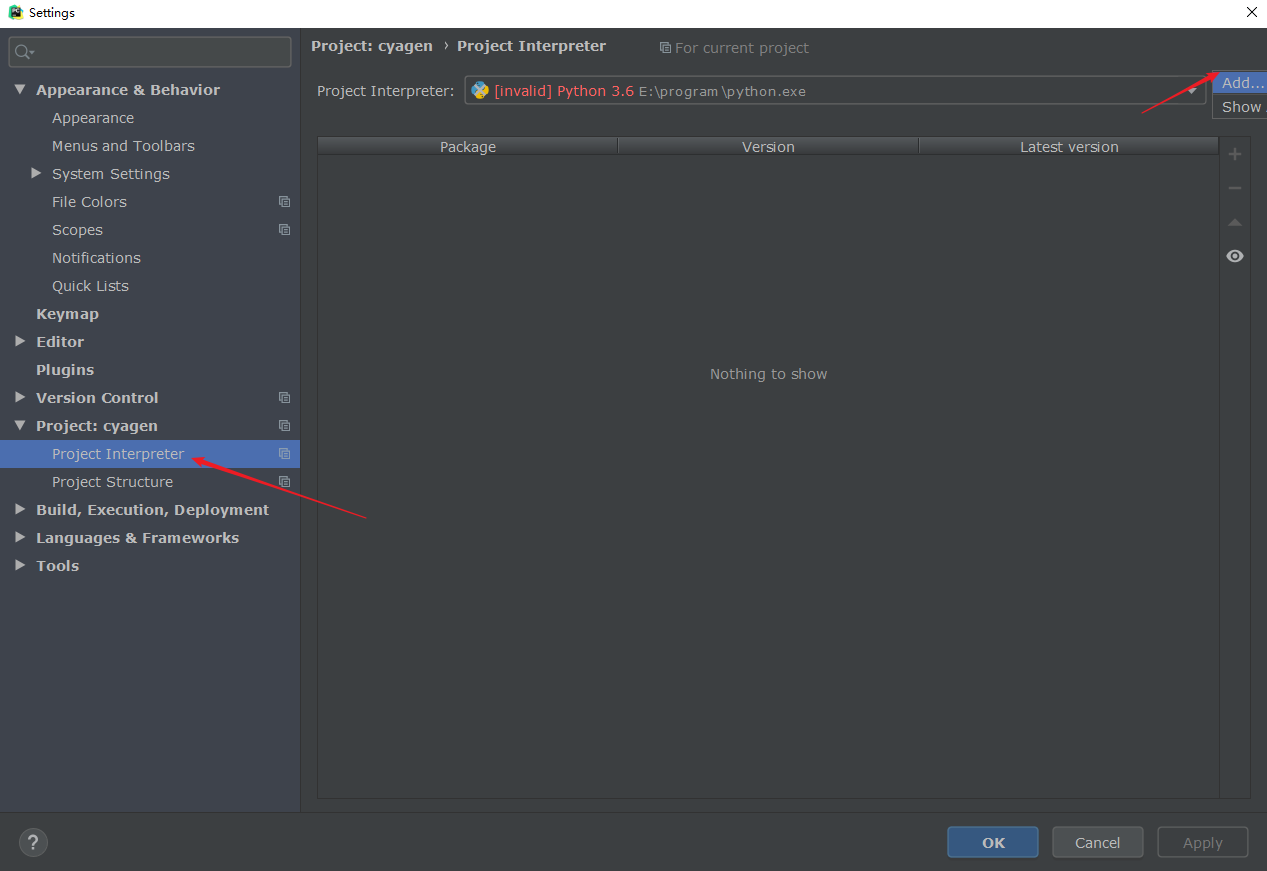Sort by Package column header
This screenshot has height=871, width=1267.
coord(468,146)
